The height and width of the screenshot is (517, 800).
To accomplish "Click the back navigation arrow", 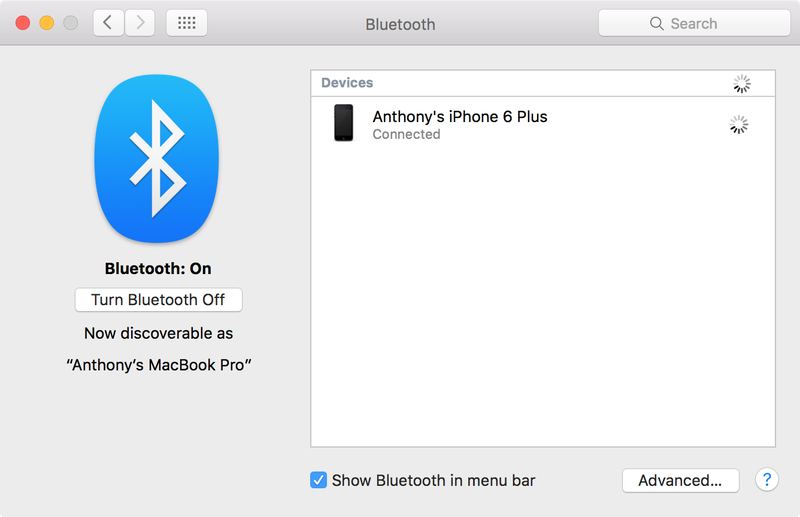I will [x=108, y=23].
